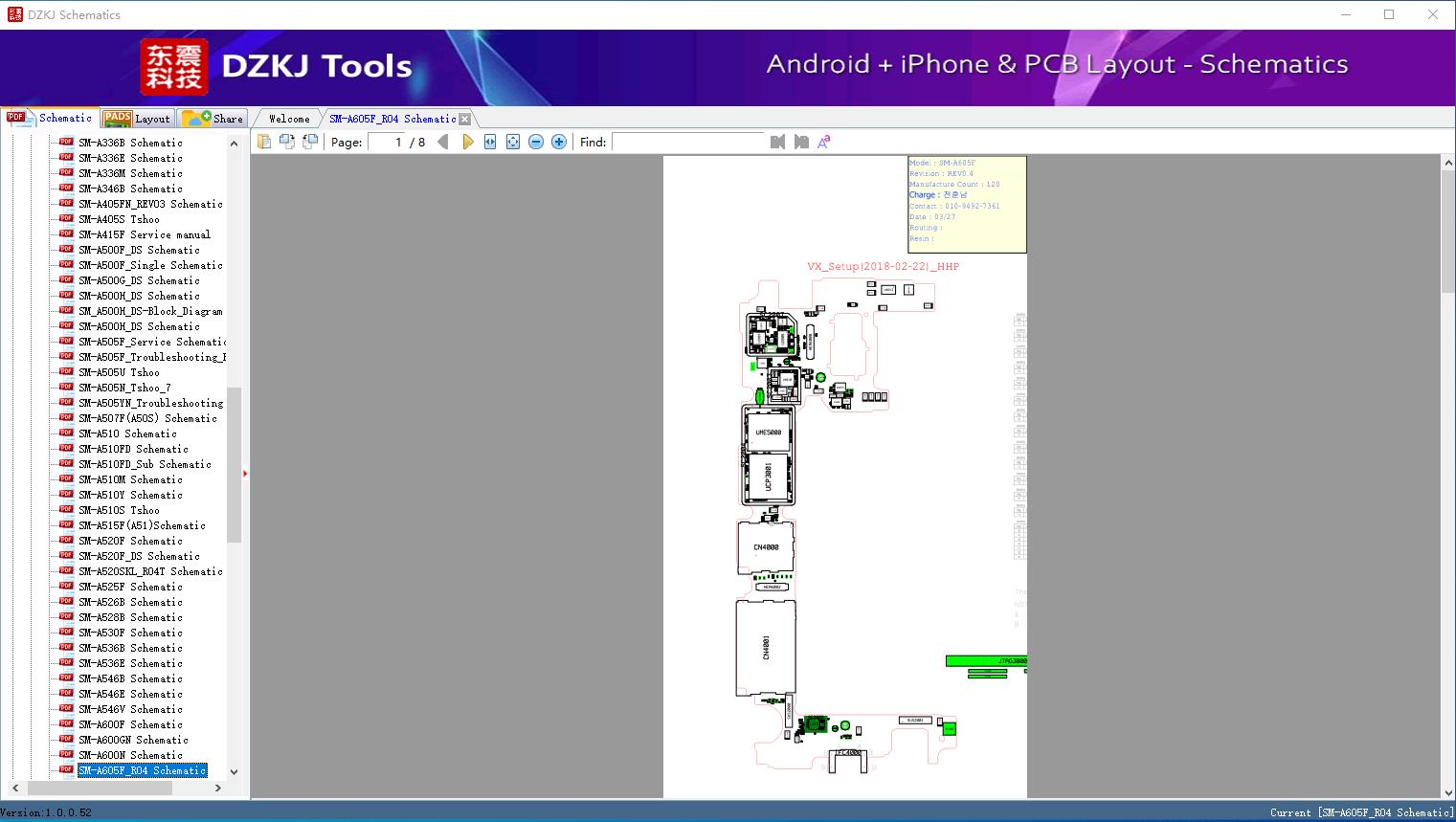Click the DZKJ logo in the banner
1456x822 pixels.
point(174,67)
